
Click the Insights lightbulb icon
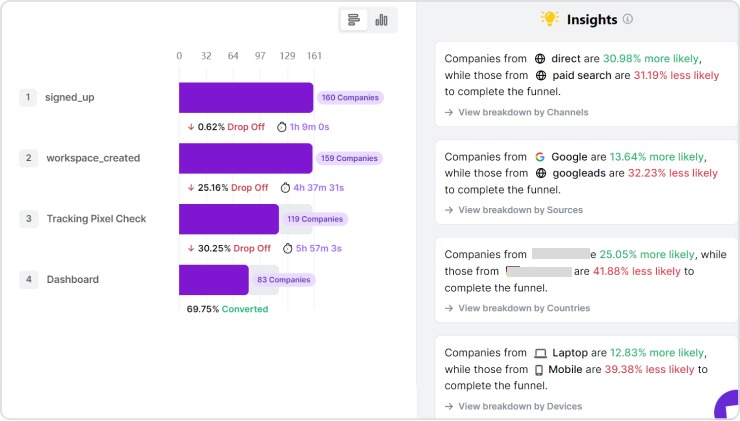click(x=549, y=19)
